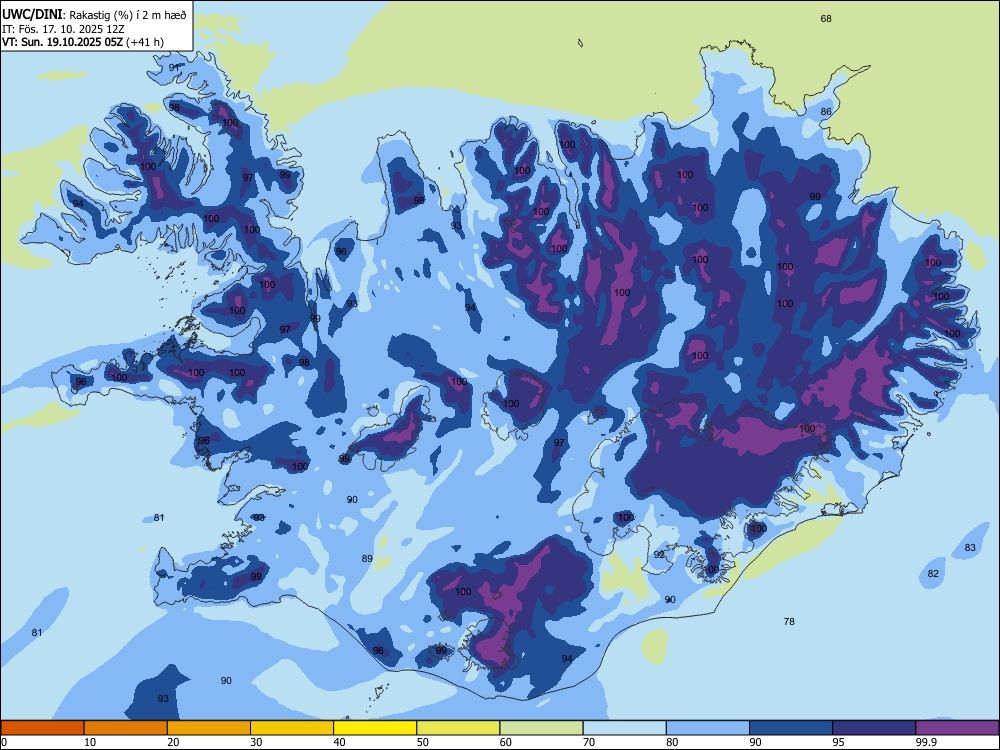Click the '30' legend tick label

(x=256, y=742)
